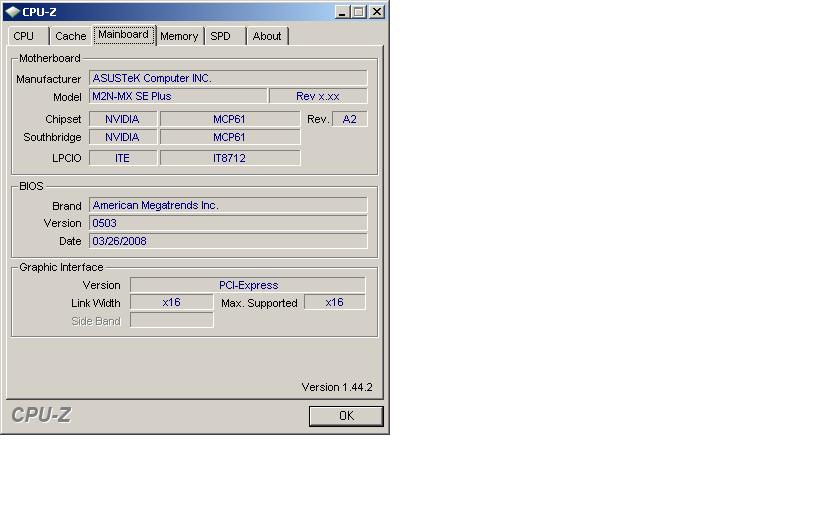
Task: Click the Manufacturer field ASUSTeK Computer INC.
Action: tap(228, 78)
